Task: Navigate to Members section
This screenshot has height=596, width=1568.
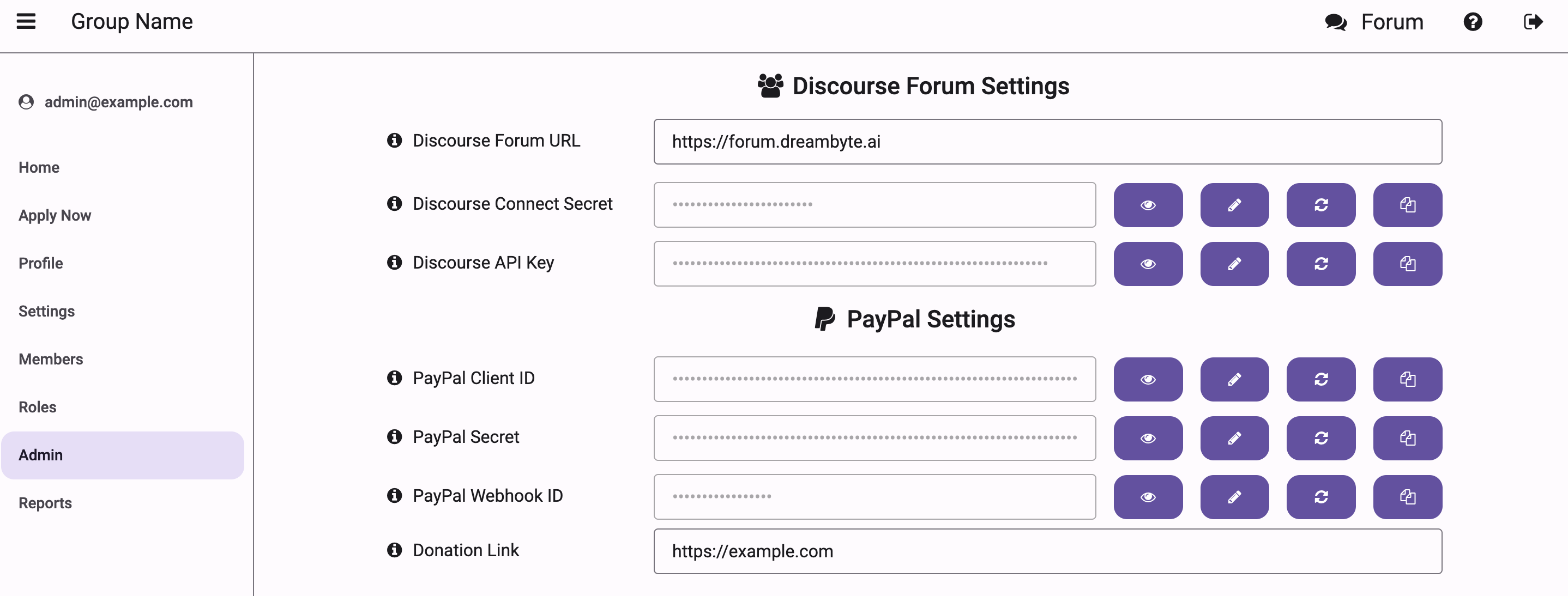Action: pyautogui.click(x=51, y=358)
